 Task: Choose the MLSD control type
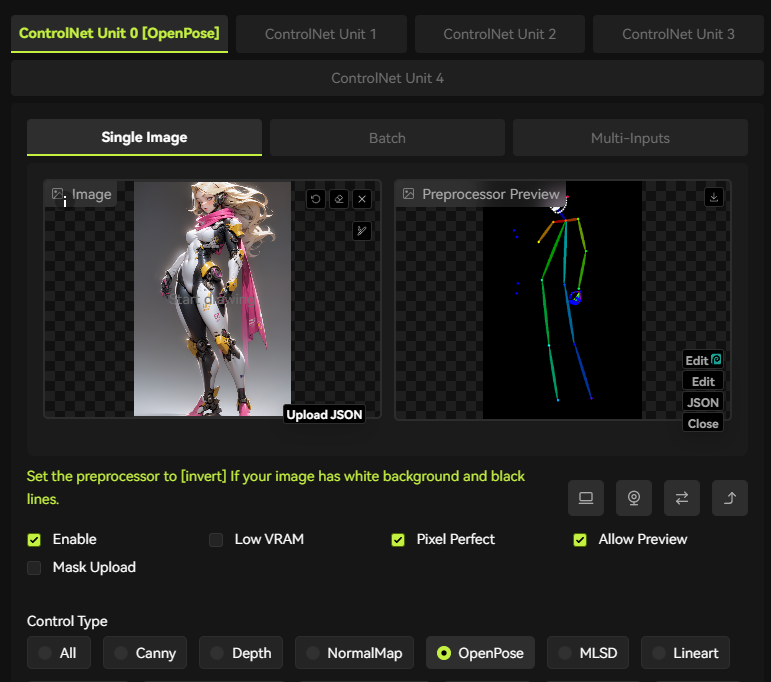pyautogui.click(x=588, y=652)
